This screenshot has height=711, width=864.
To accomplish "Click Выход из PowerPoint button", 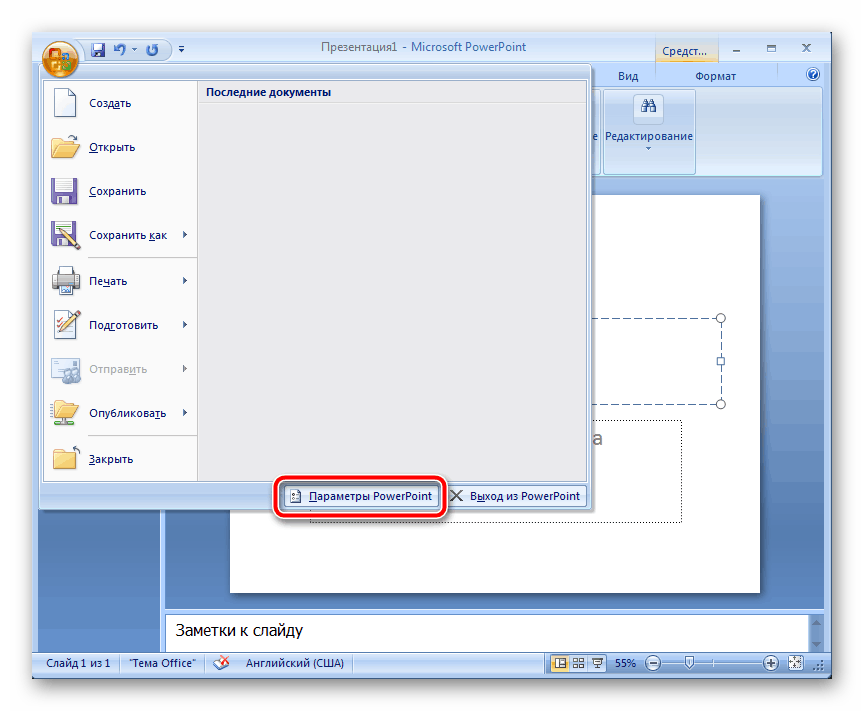I will (x=516, y=496).
